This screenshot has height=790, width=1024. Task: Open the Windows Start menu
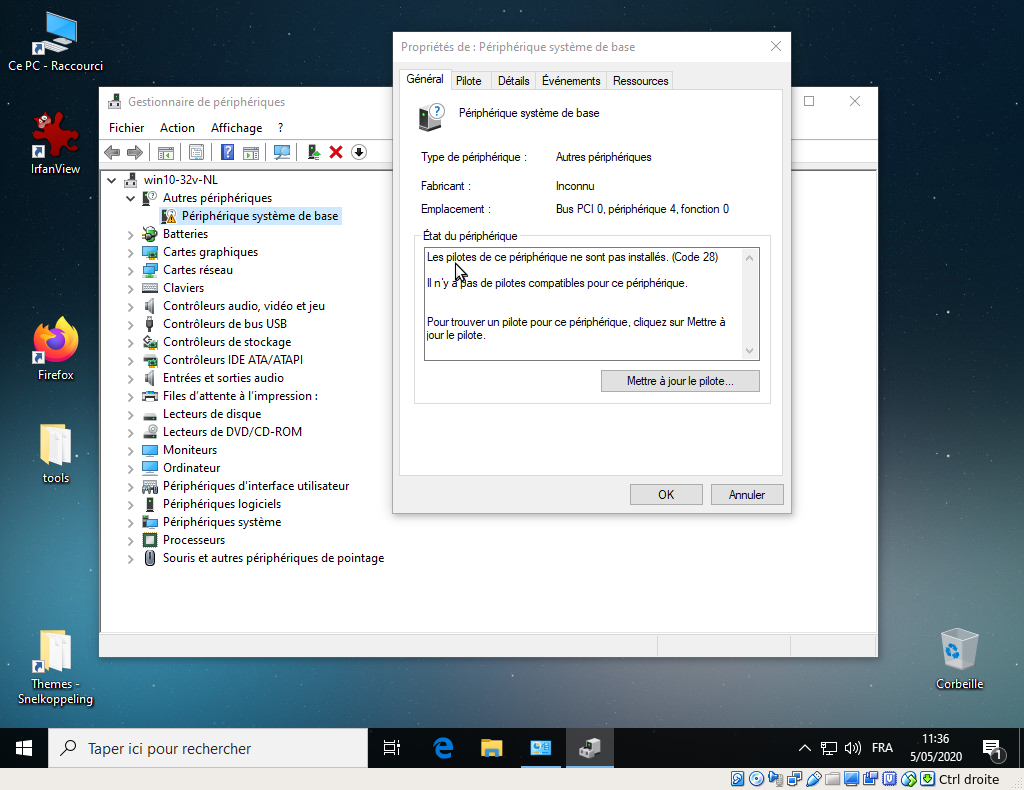pyautogui.click(x=24, y=748)
